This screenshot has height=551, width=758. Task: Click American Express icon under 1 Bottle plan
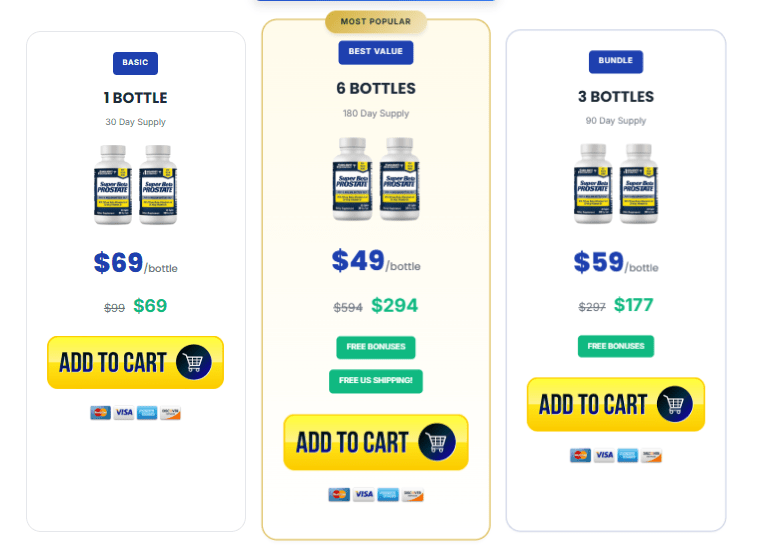click(x=147, y=413)
